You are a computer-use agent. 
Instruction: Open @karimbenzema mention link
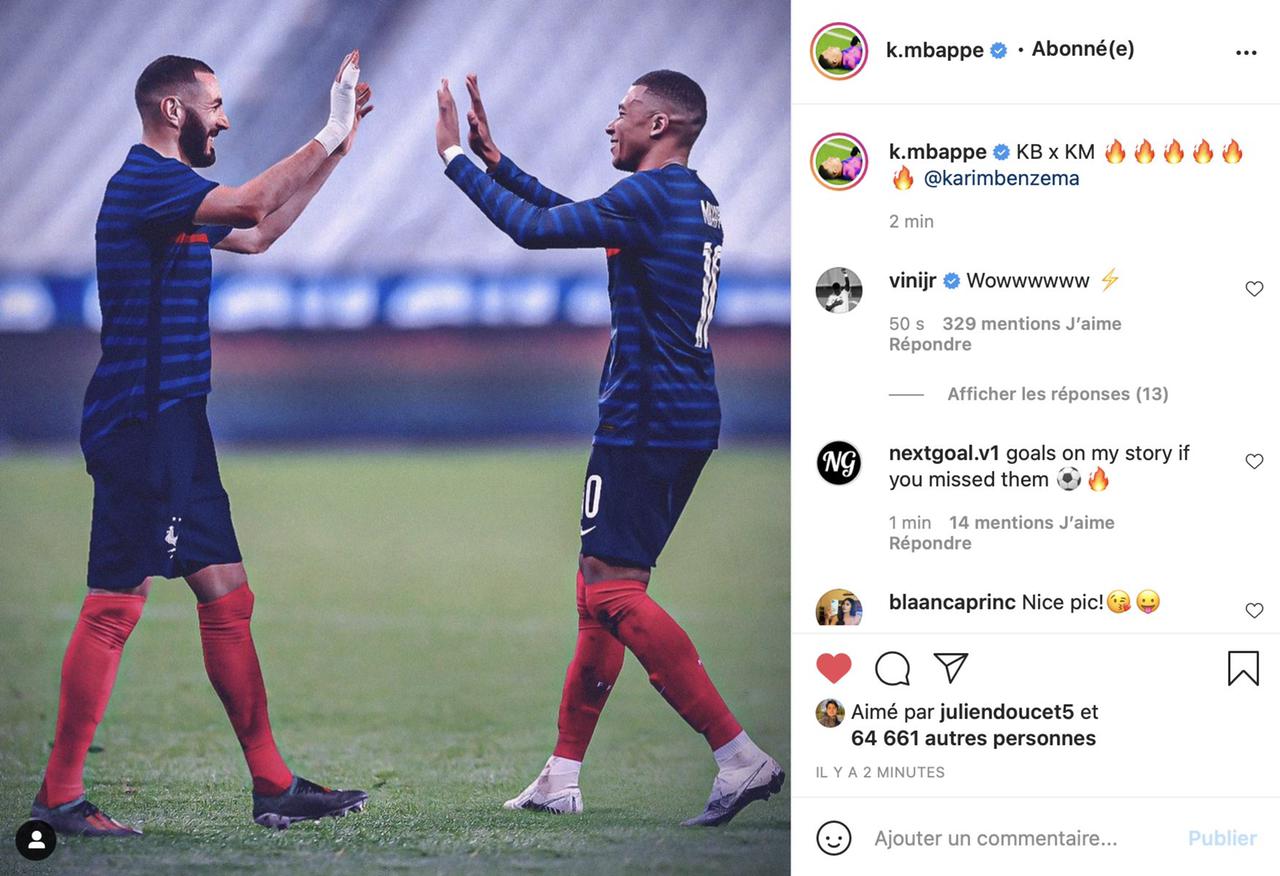1001,179
